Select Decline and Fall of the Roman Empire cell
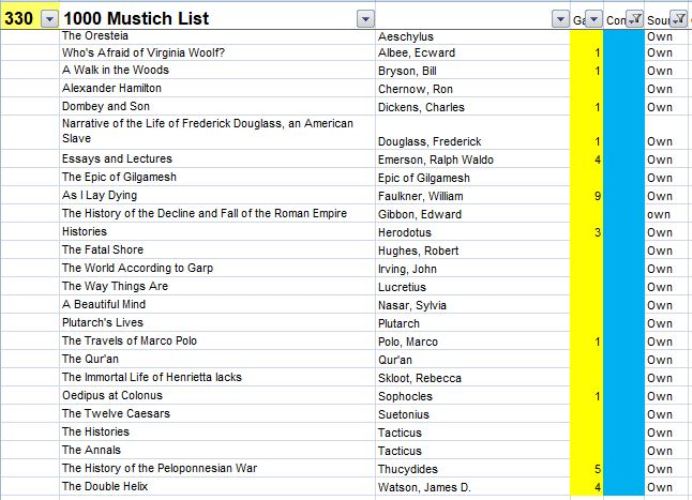Screen dimensions: 692x500 tap(217, 213)
